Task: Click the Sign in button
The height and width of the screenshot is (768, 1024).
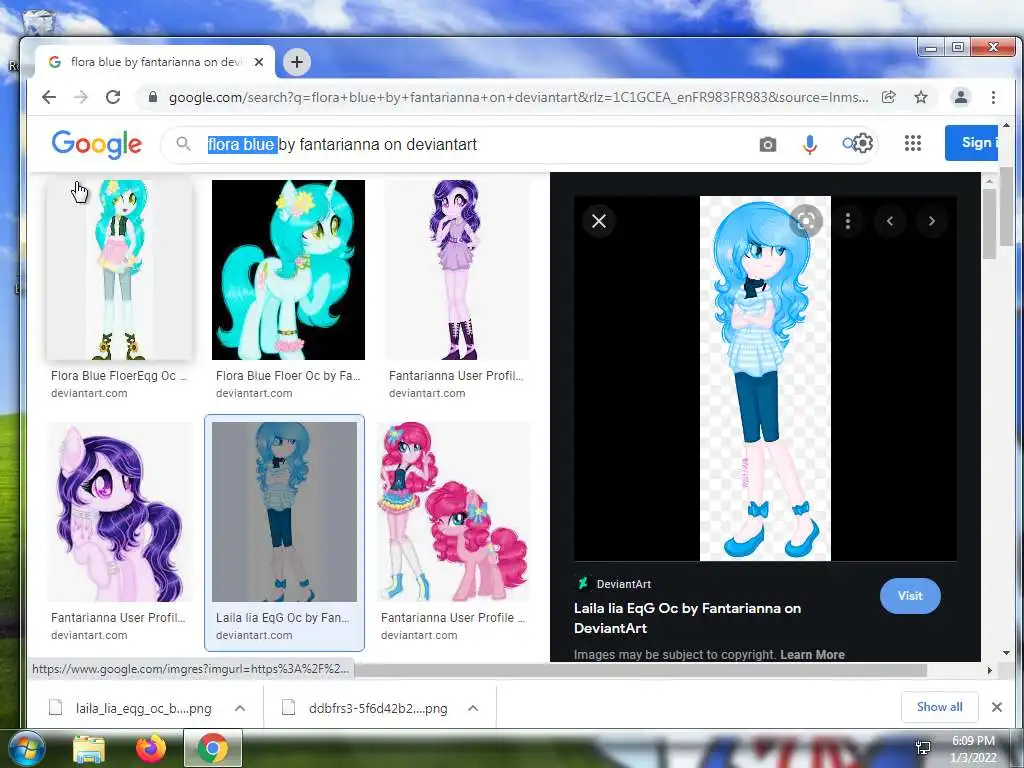Action: pos(971,142)
